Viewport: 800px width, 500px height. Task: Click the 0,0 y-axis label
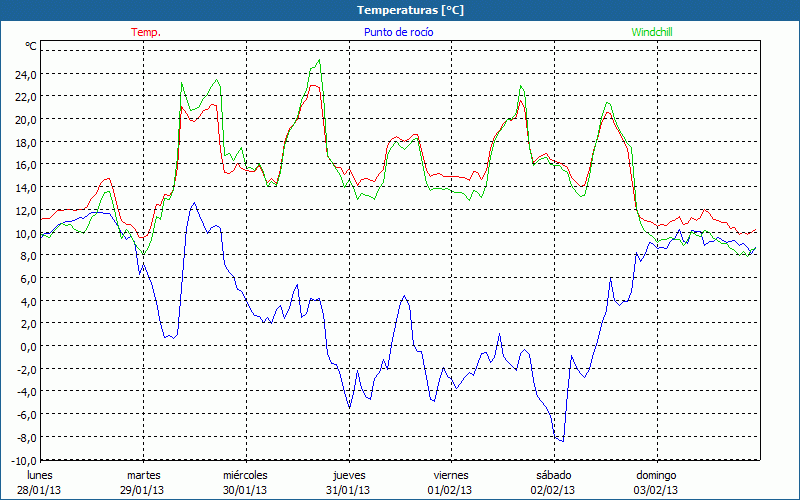(x=27, y=347)
